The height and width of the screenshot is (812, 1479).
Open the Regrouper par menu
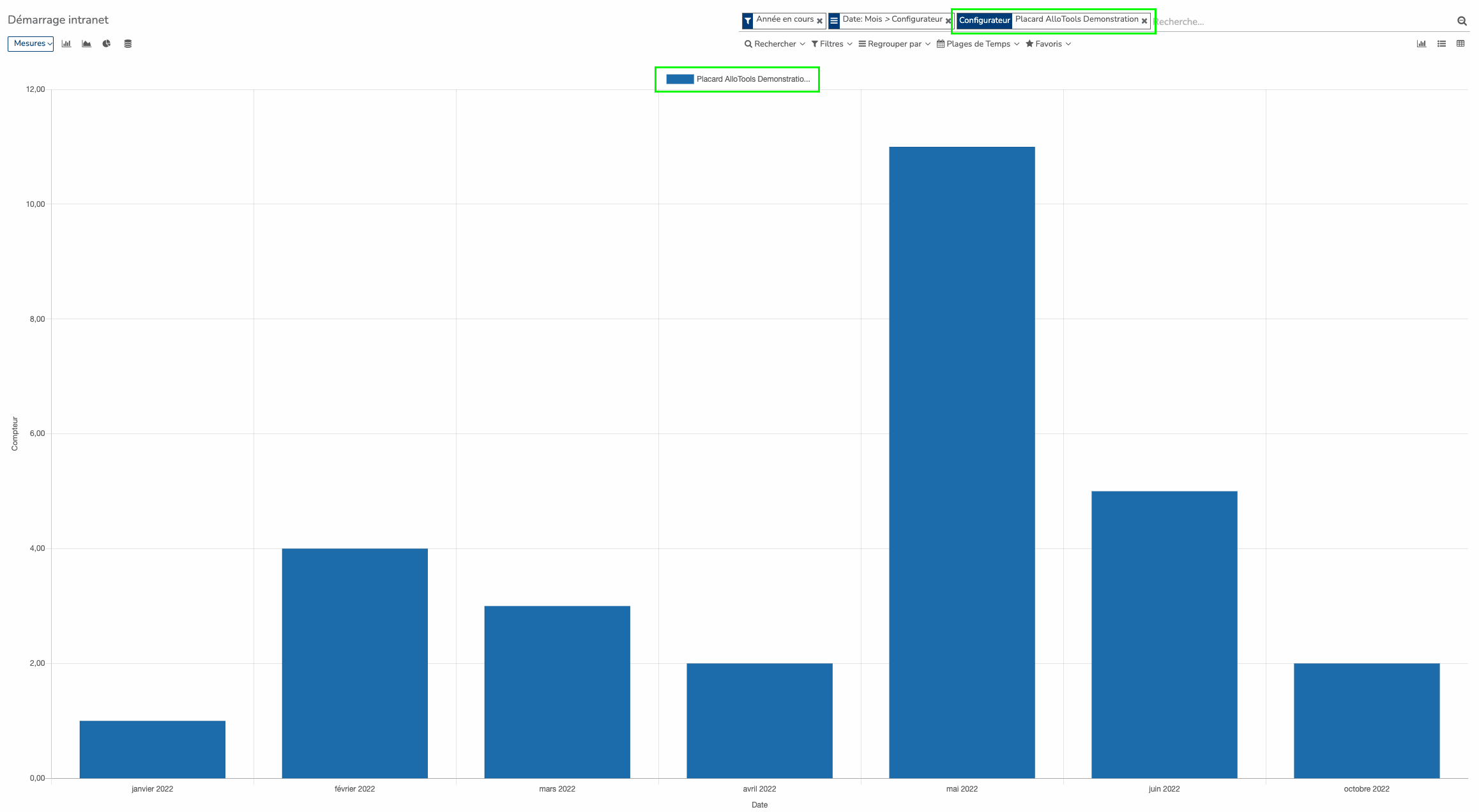click(x=894, y=44)
